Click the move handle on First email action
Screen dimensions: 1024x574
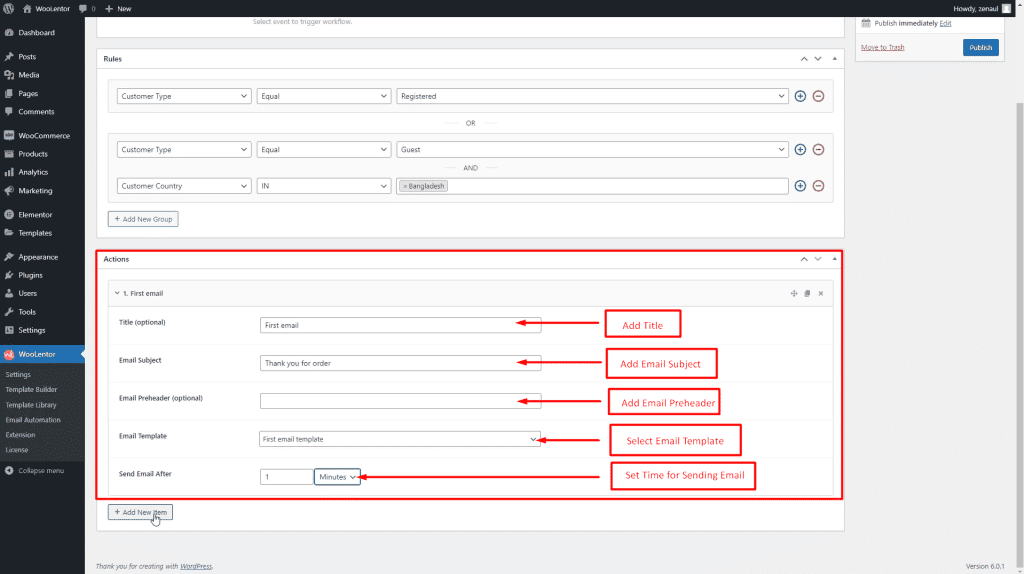[x=793, y=293]
